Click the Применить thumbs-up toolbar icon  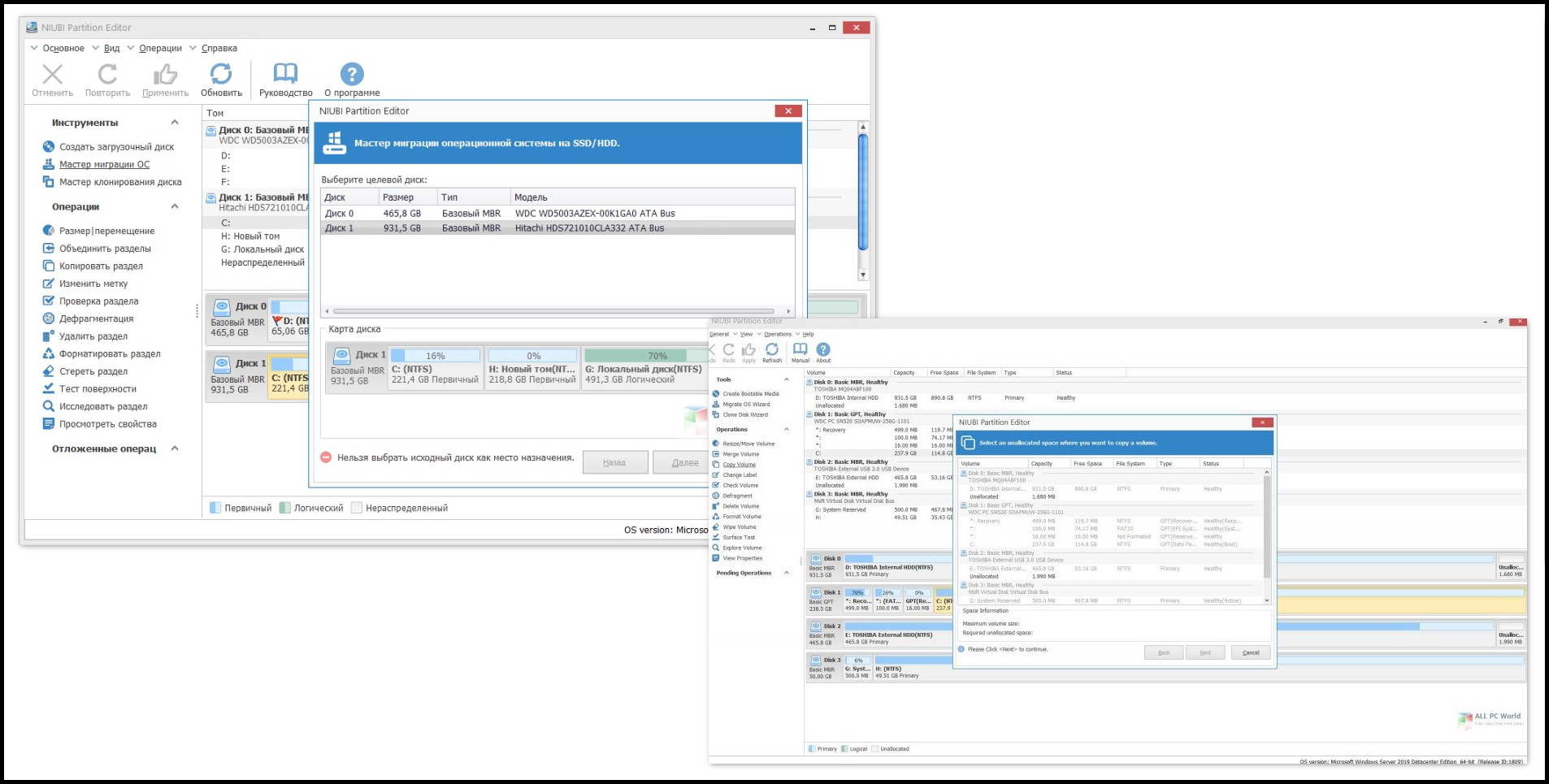(x=165, y=74)
